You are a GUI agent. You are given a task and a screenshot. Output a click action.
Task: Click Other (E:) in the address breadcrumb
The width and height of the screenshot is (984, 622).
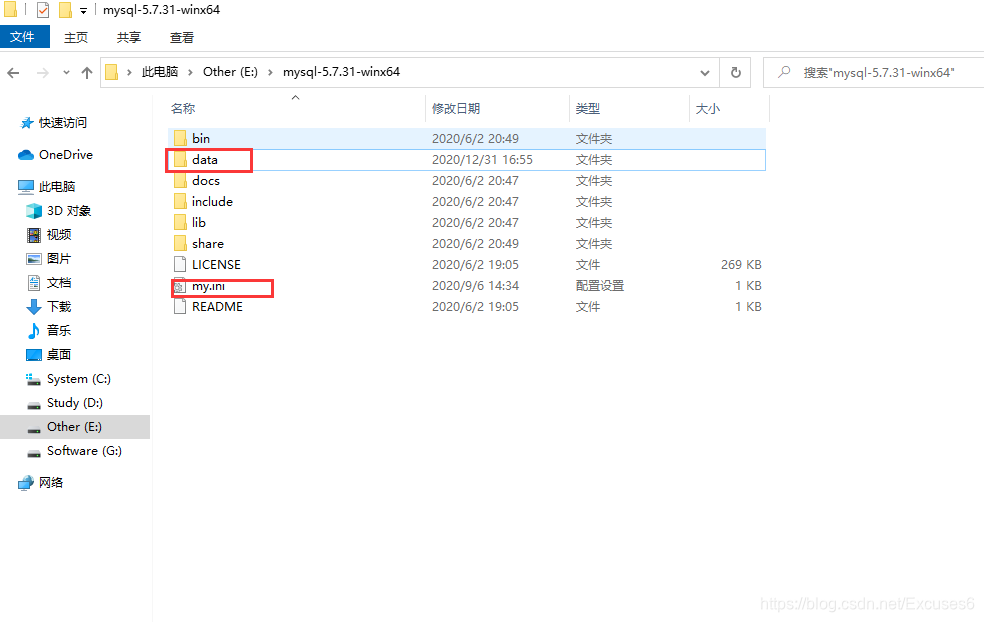coord(230,72)
